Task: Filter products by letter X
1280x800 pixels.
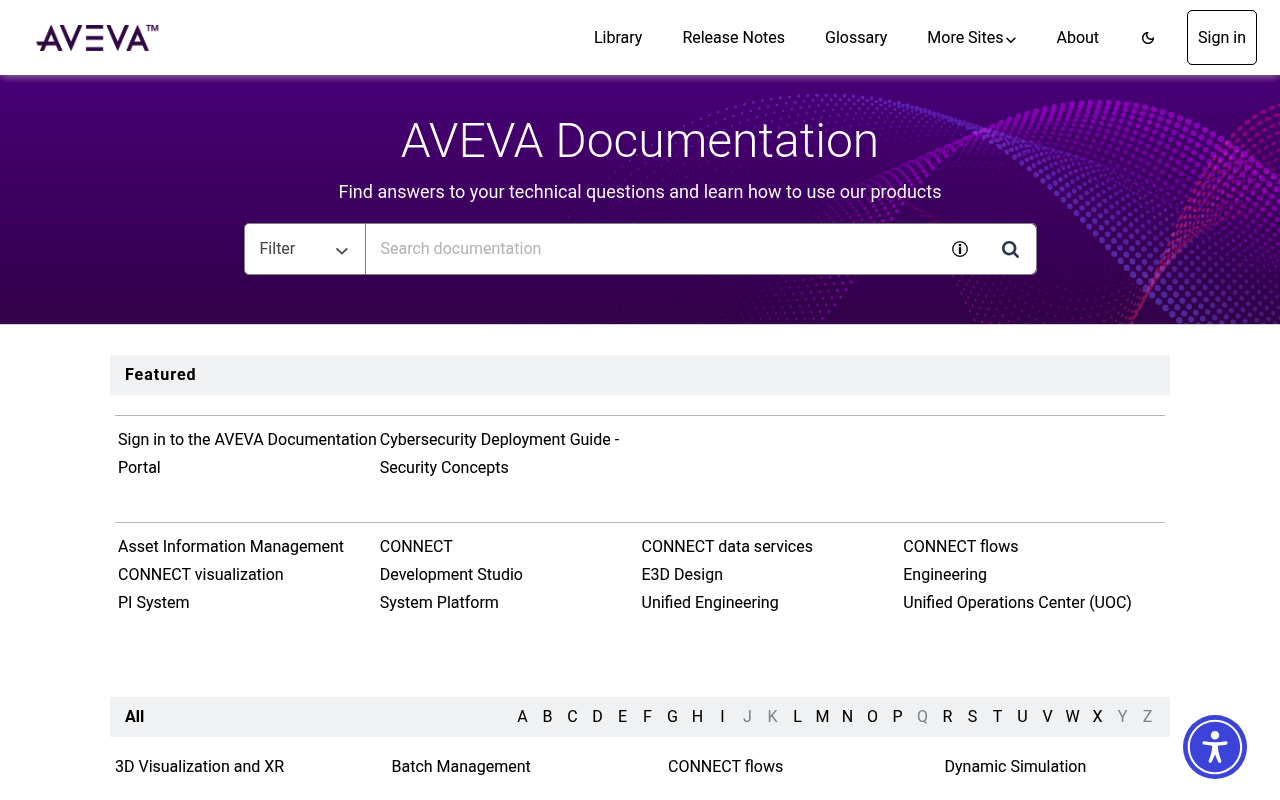Action: click(x=1097, y=717)
